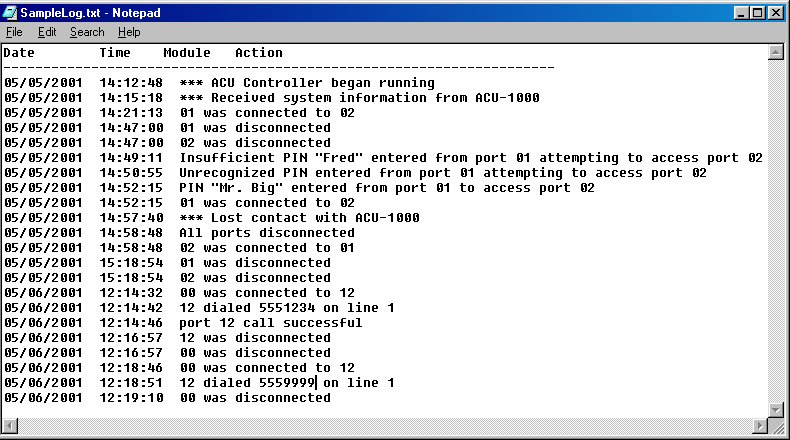Click the horizontal scrollbar track
Viewport: 790px width, 440px height.
pyautogui.click(x=400, y=426)
